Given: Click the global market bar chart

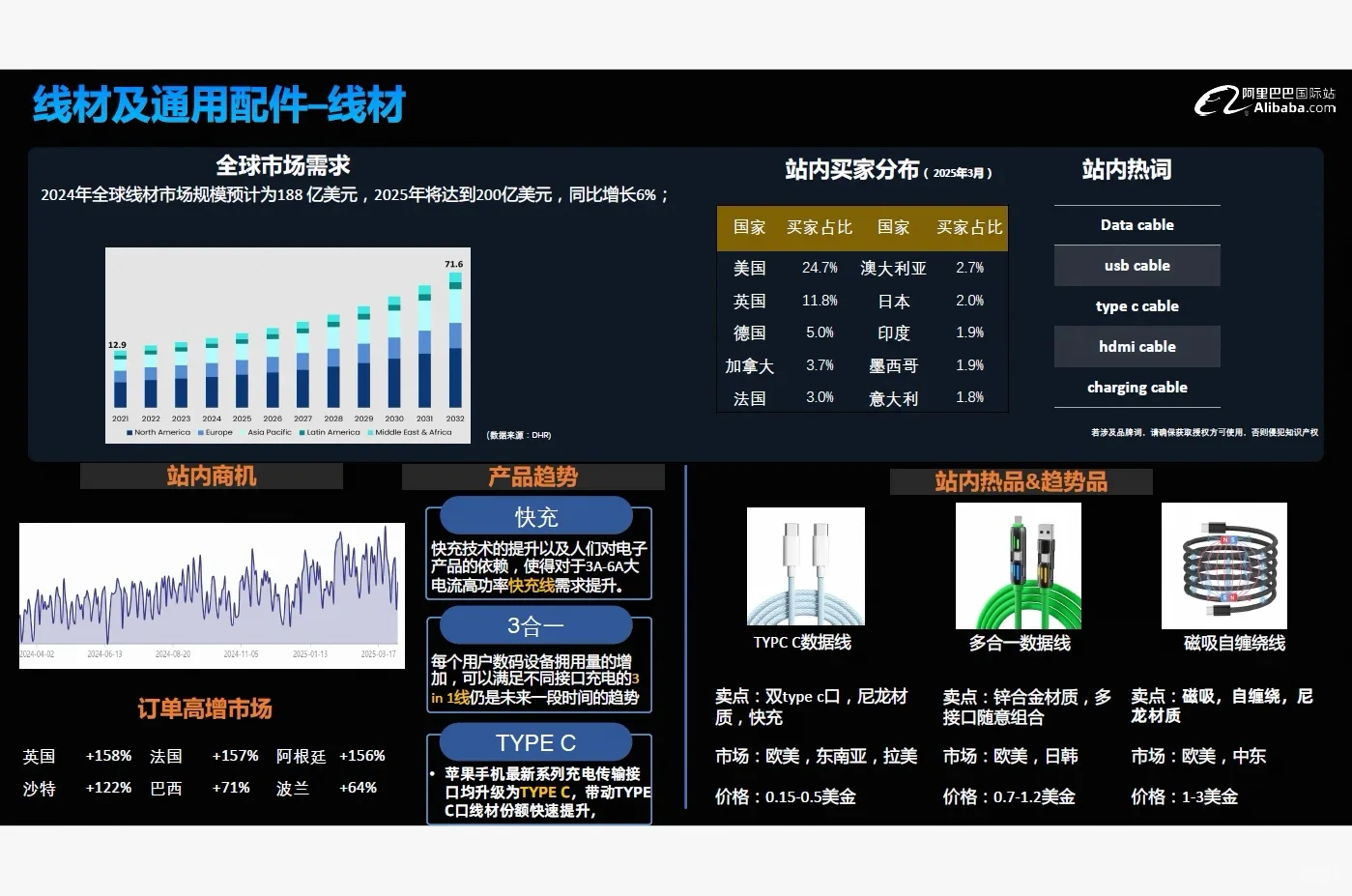Looking at the screenshot, I should [287, 345].
